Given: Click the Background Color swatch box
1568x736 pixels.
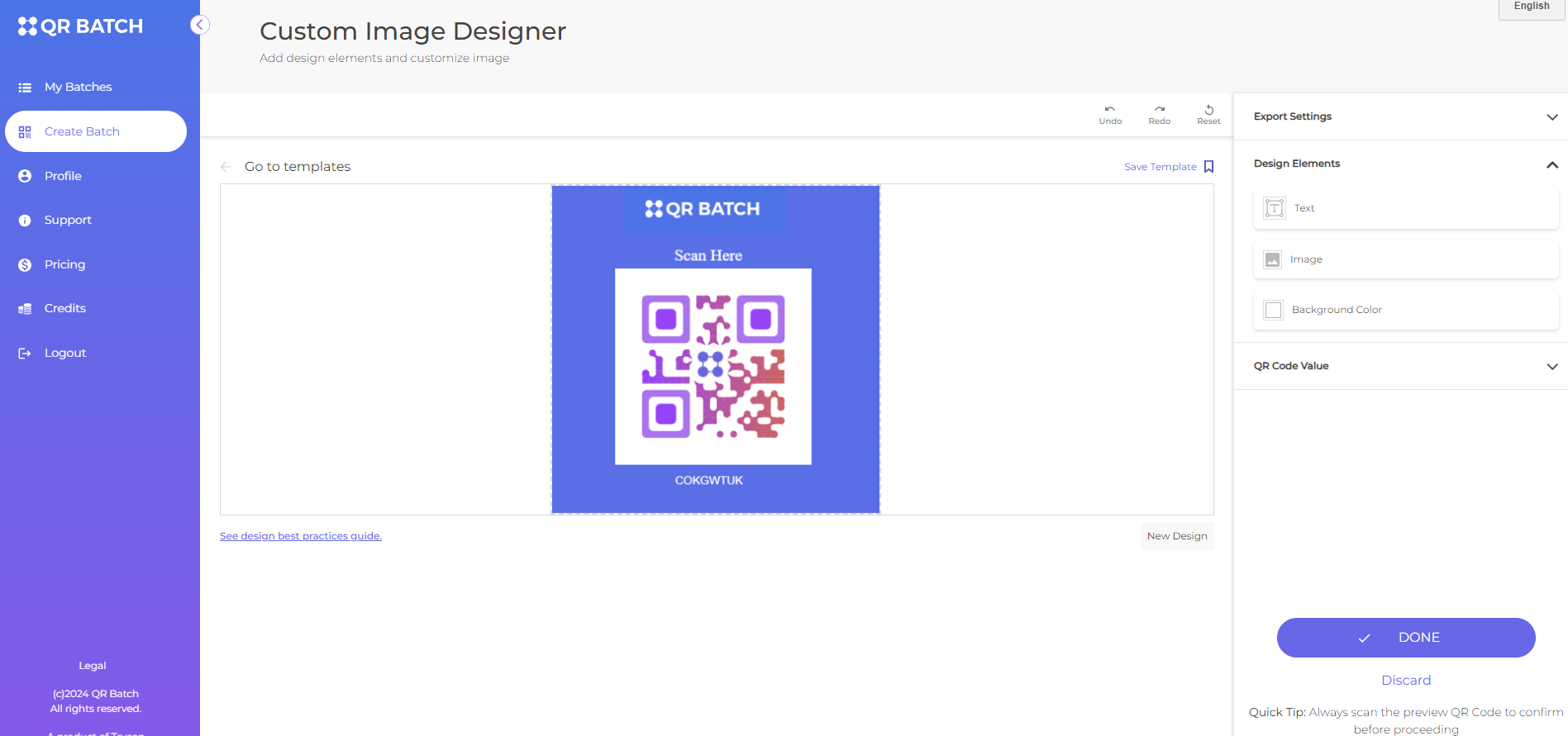Looking at the screenshot, I should pyautogui.click(x=1274, y=310).
